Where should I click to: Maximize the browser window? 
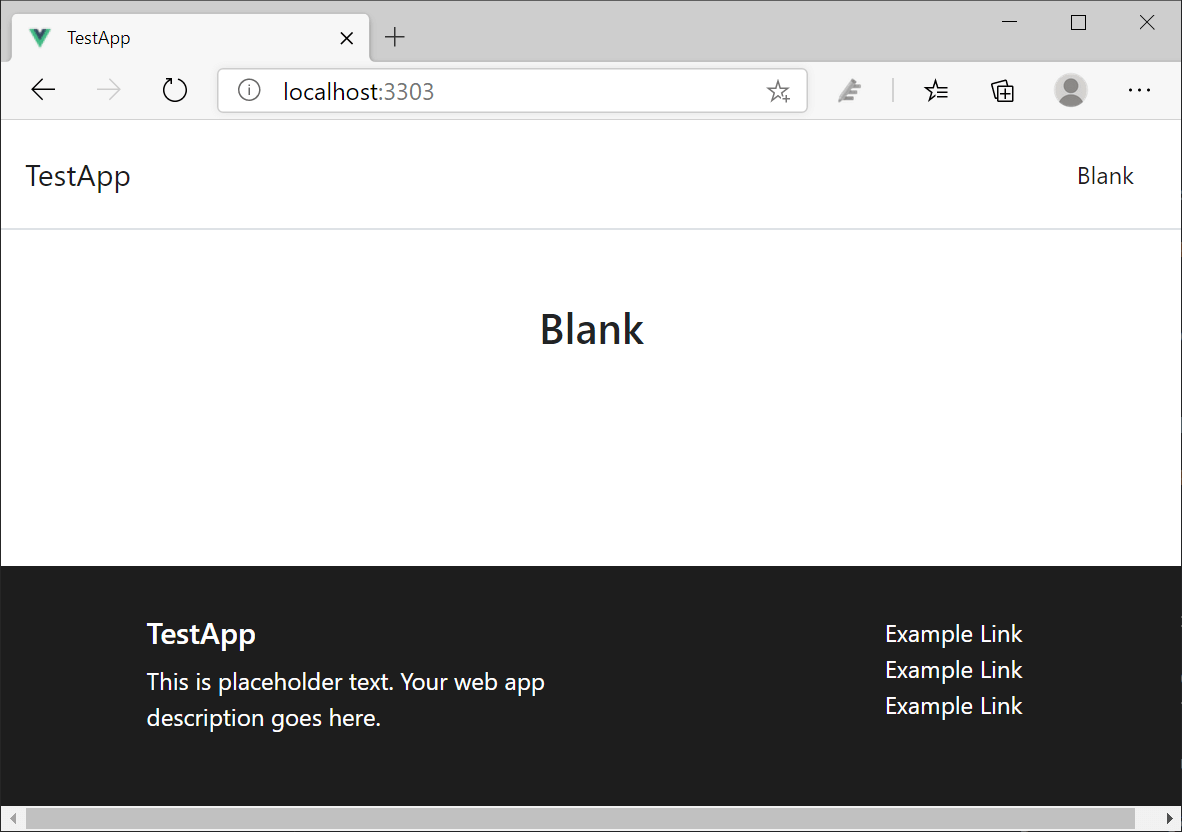click(1078, 23)
